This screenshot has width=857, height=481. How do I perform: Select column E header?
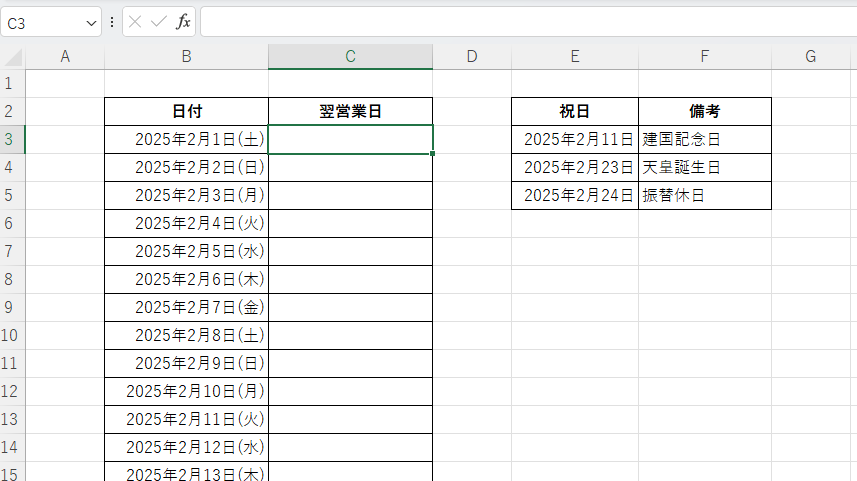click(574, 56)
